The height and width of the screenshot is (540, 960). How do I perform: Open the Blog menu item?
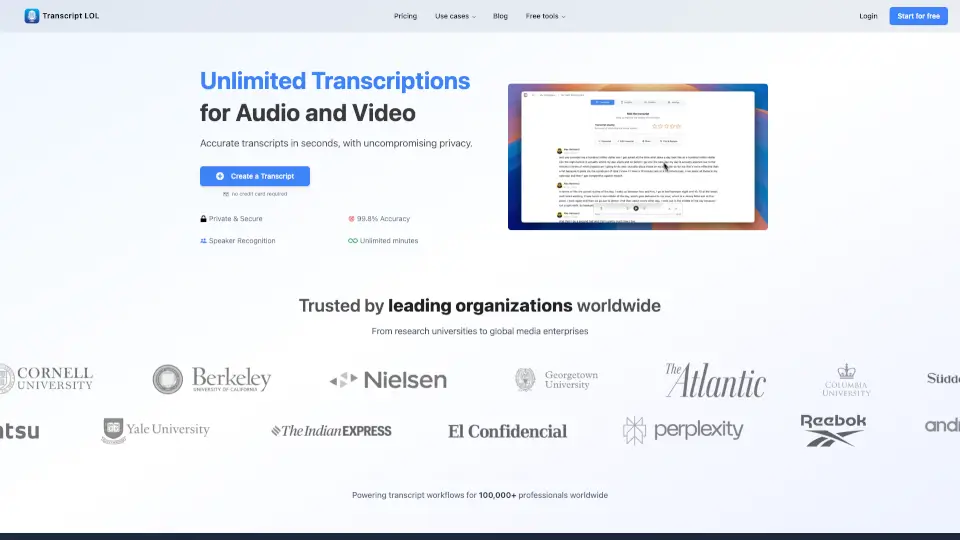click(x=500, y=16)
